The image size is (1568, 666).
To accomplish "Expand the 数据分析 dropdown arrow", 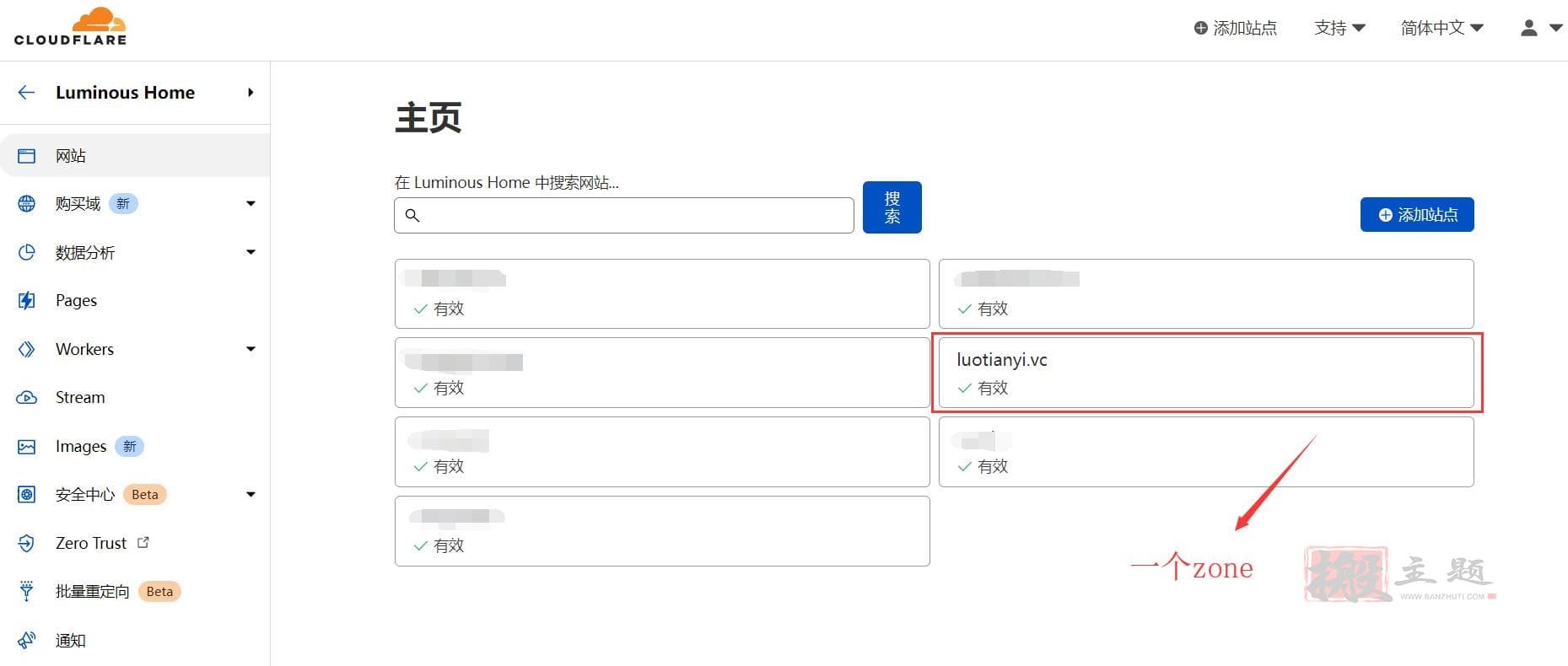I will (251, 252).
